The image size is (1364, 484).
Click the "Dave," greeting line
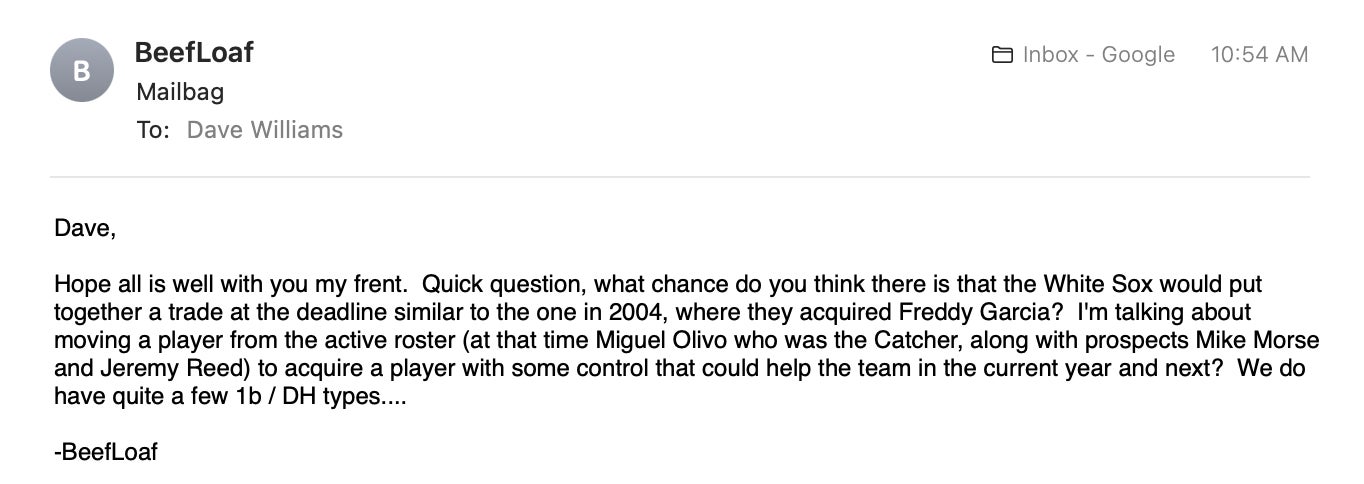85,228
